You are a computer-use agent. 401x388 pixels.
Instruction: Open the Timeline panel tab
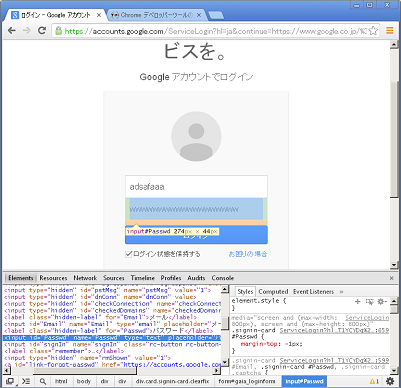(x=143, y=278)
